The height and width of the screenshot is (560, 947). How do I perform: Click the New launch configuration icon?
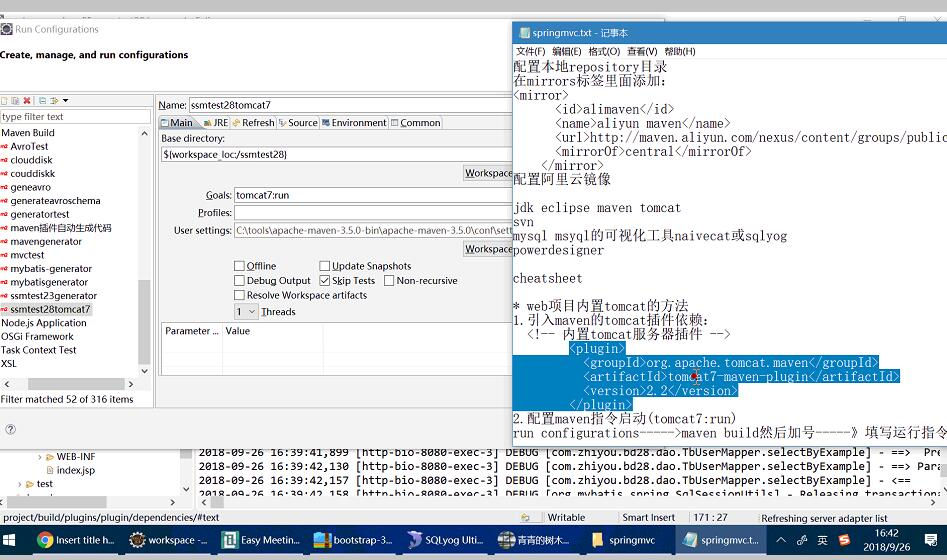point(4,101)
